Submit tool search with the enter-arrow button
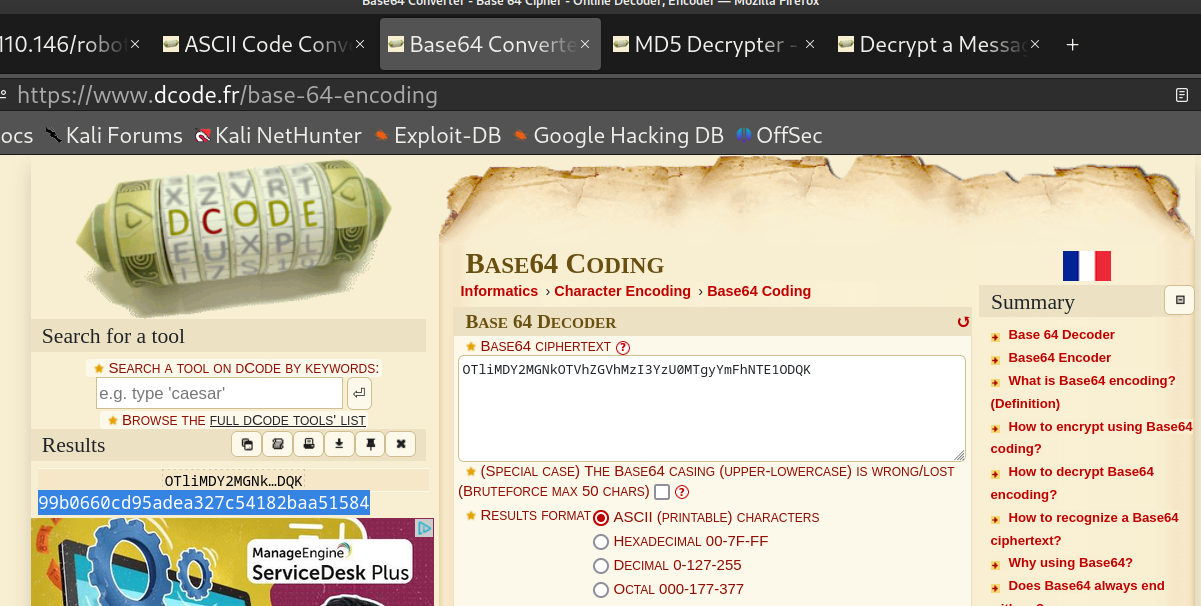The width and height of the screenshot is (1201, 606). click(x=359, y=393)
